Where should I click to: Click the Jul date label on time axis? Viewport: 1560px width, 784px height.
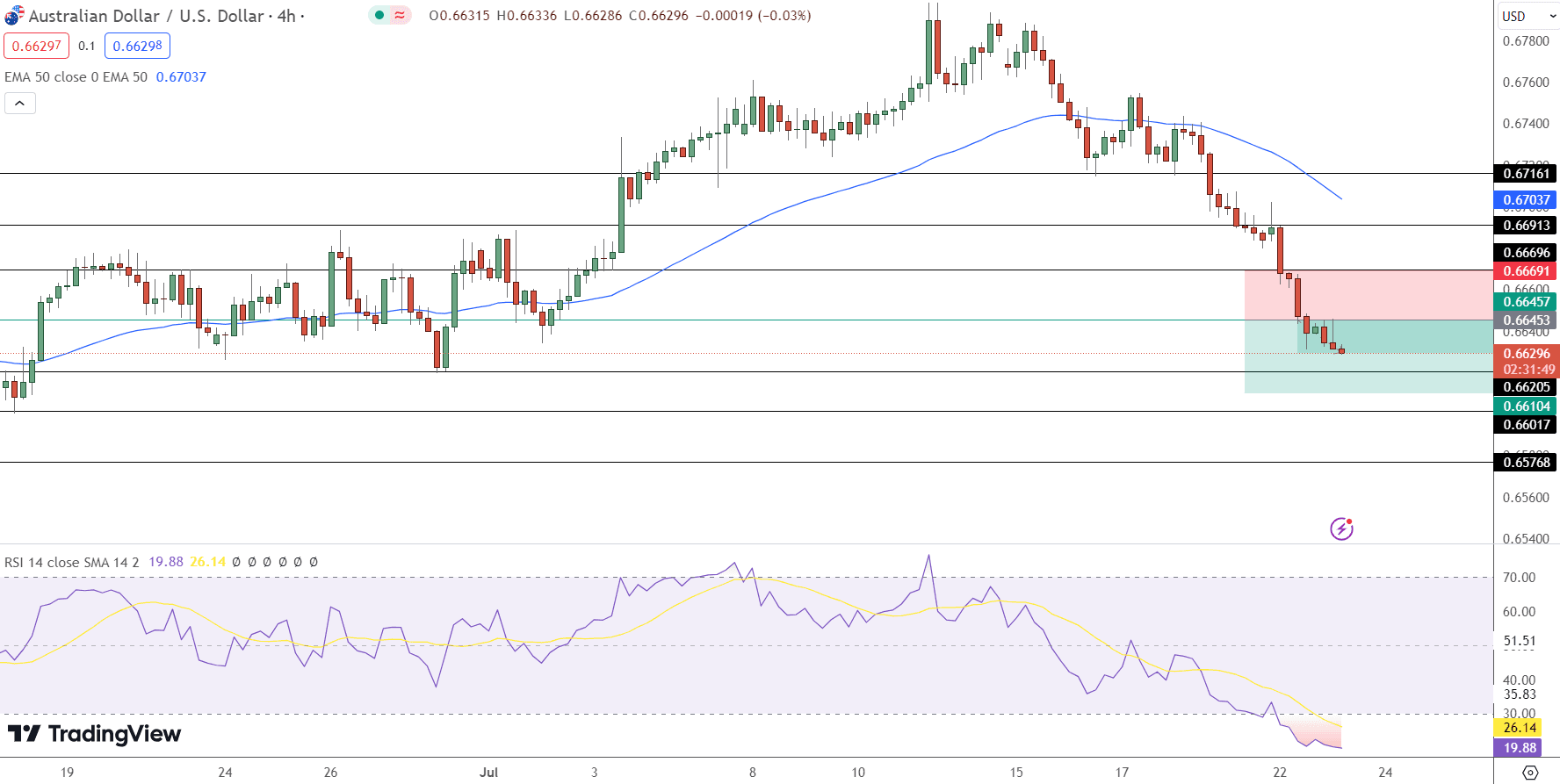(x=488, y=773)
